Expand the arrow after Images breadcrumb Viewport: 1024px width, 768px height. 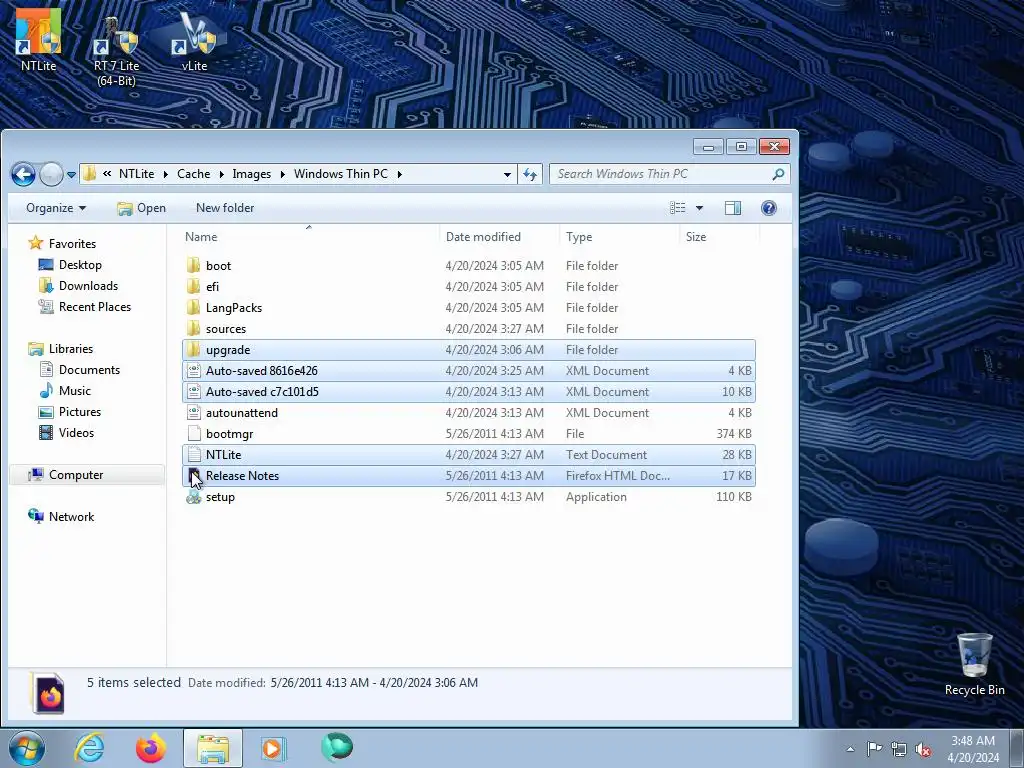pyautogui.click(x=282, y=174)
